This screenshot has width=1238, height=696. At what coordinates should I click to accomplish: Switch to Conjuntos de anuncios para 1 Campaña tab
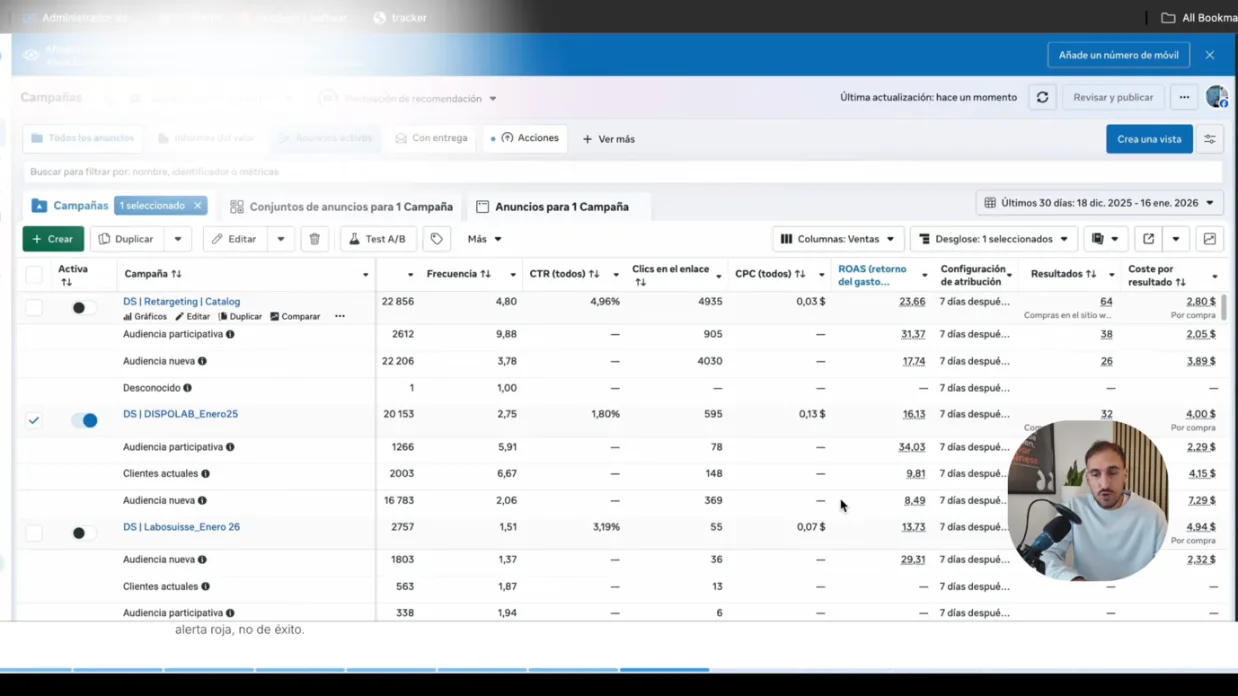coord(341,207)
